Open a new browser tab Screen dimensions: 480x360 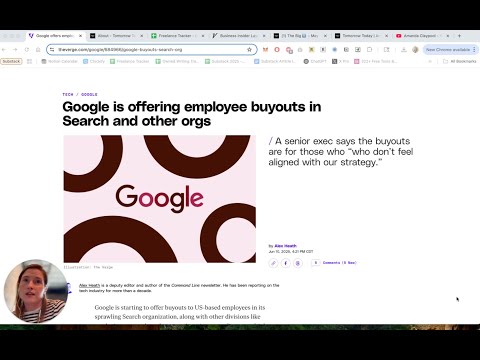(459, 36)
